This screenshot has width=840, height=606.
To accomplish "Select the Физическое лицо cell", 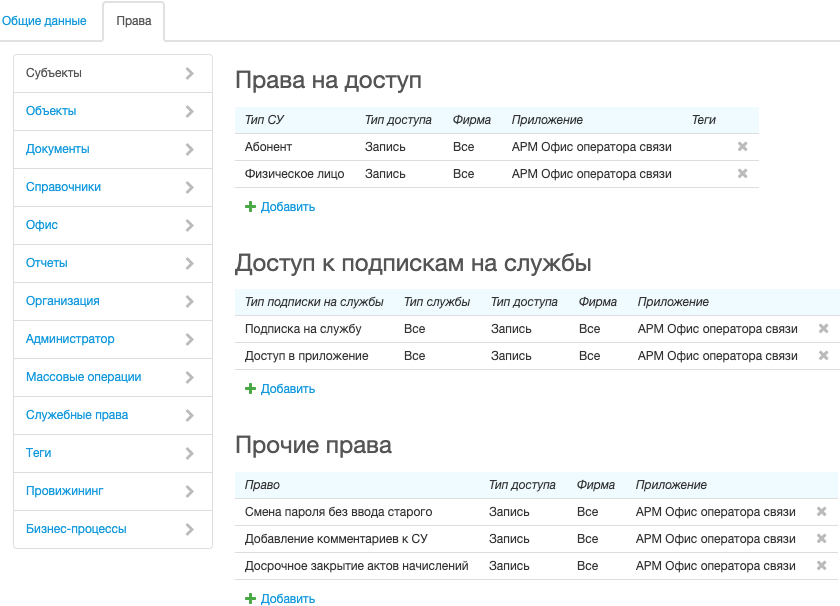I will (x=294, y=174).
